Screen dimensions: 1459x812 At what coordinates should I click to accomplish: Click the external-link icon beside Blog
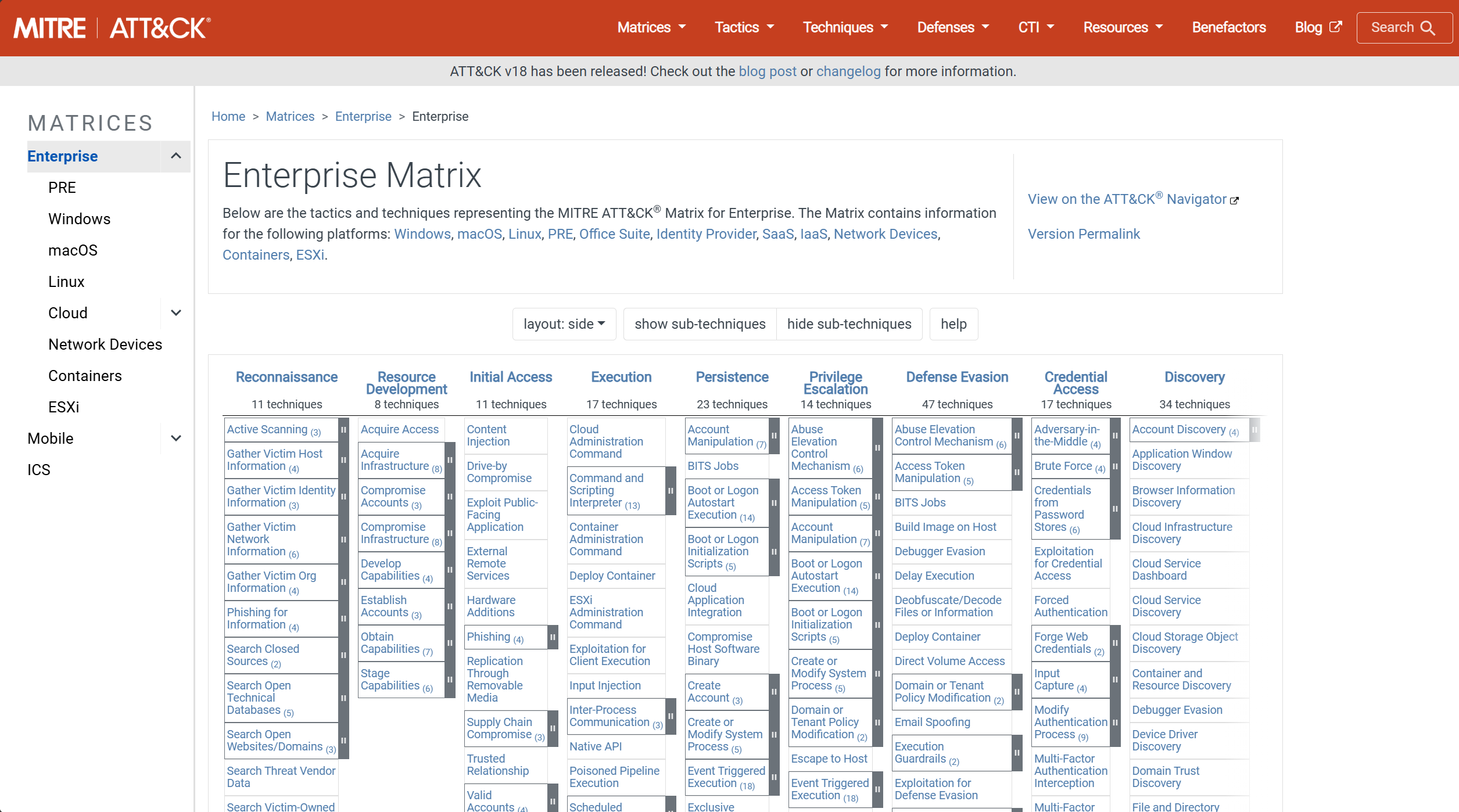coord(1336,26)
